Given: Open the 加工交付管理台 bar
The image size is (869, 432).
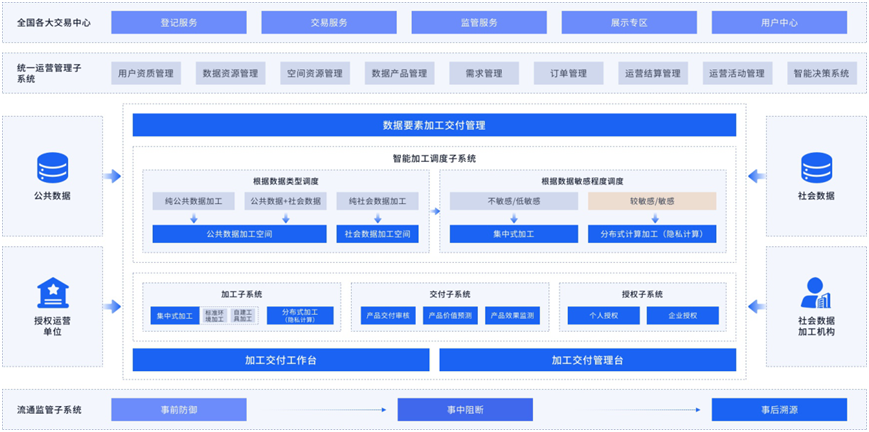Looking at the screenshot, I should (x=587, y=360).
